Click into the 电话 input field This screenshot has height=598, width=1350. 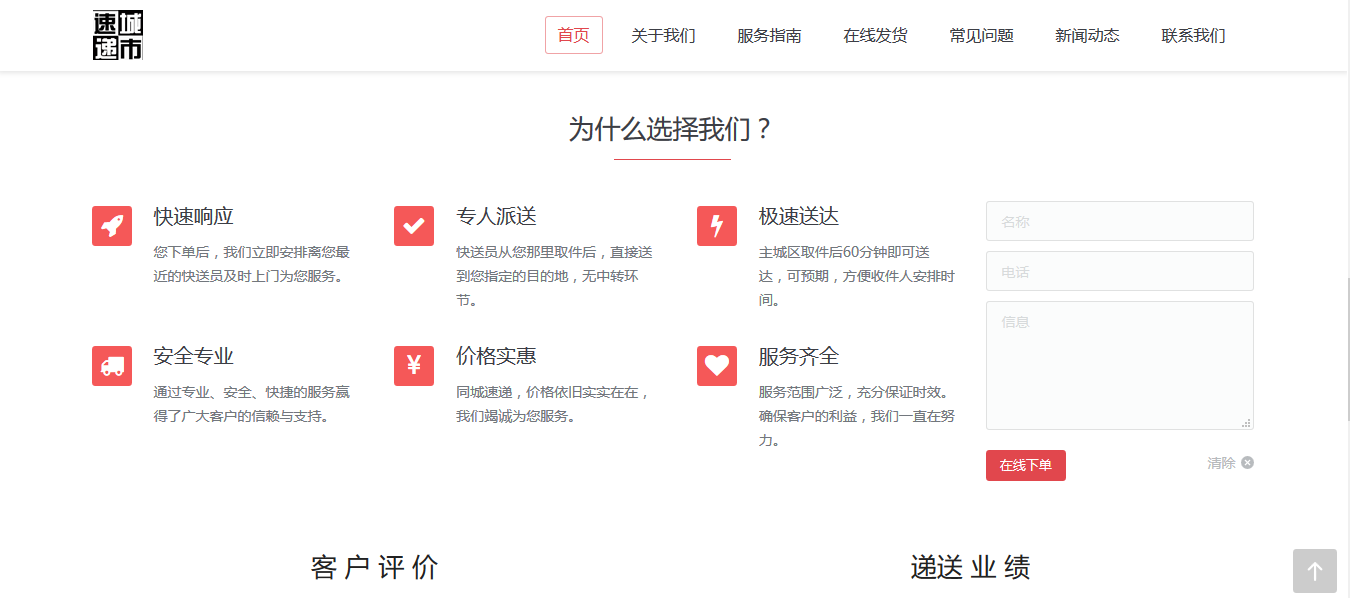click(x=1119, y=271)
